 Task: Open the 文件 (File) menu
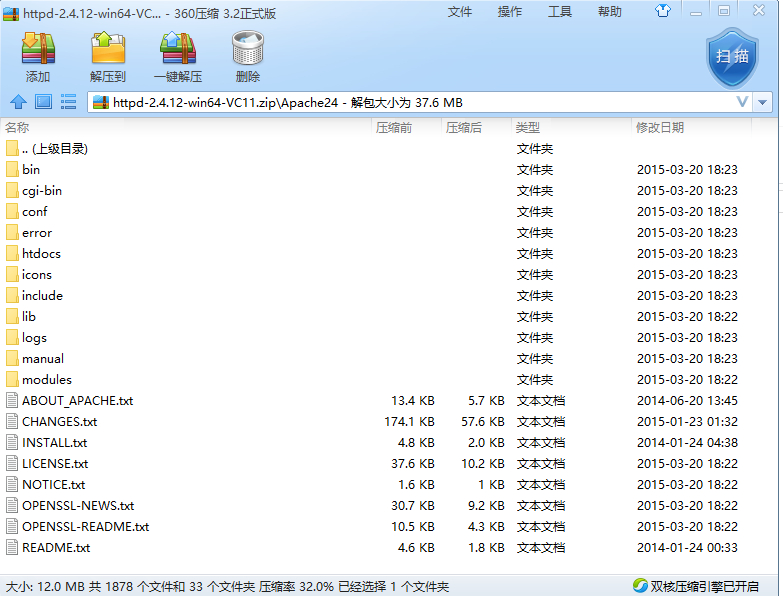coord(459,11)
